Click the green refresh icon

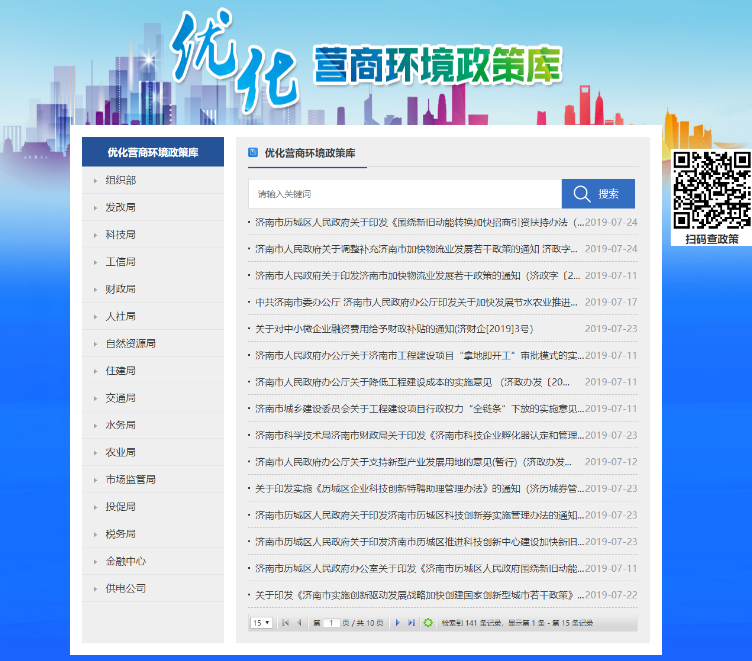click(428, 623)
